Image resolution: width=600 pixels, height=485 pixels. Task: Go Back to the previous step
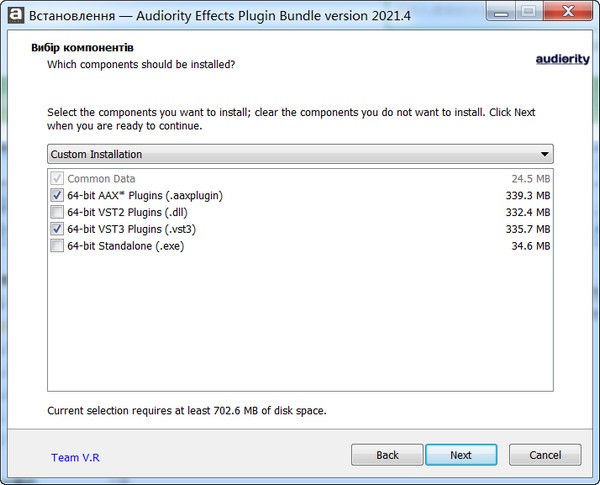pyautogui.click(x=387, y=455)
